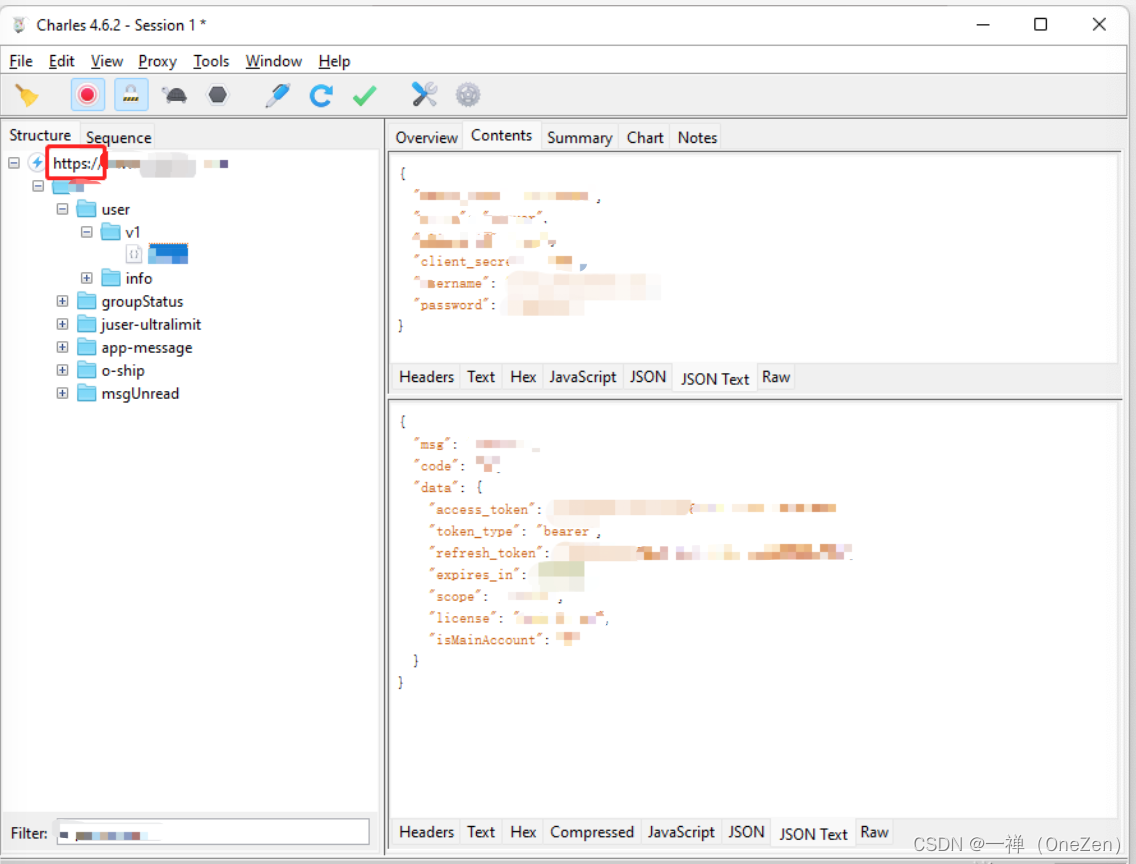Collapse the user folder
The height and width of the screenshot is (864, 1136).
(x=62, y=209)
